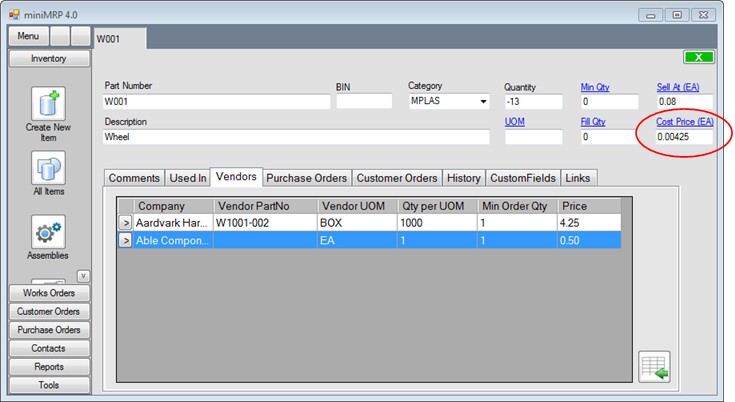Open the Reports sidebar button

[x=48, y=367]
